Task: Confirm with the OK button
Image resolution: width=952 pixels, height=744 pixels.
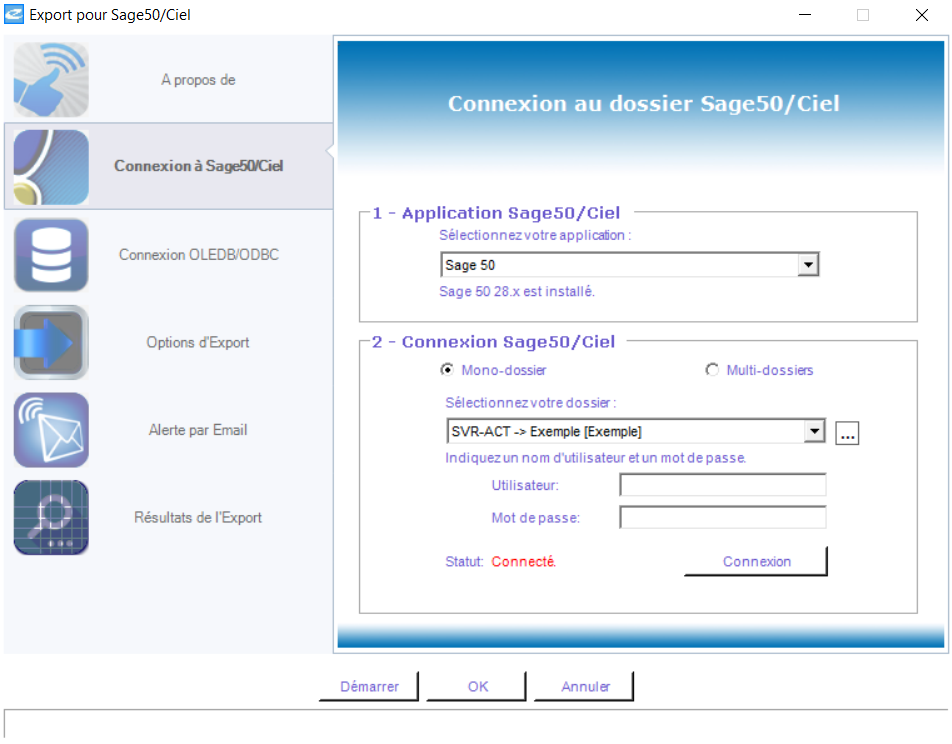Action: (x=478, y=687)
